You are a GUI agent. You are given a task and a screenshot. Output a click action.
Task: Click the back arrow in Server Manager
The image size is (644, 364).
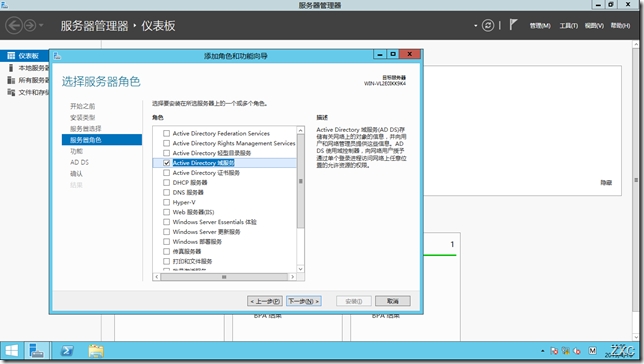[14, 25]
